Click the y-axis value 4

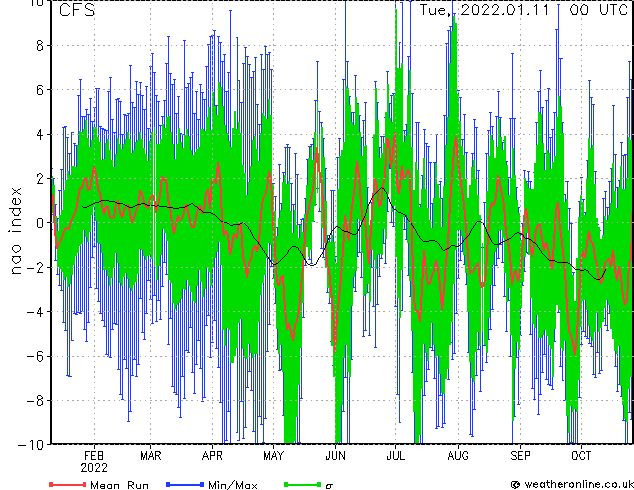(x=40, y=134)
